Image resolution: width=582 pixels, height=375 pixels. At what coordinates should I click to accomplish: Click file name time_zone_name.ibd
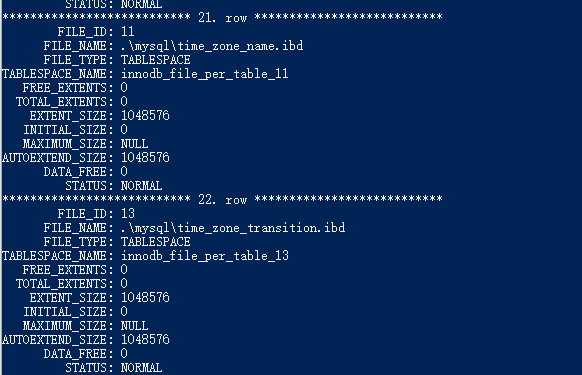pyautogui.click(x=212, y=46)
